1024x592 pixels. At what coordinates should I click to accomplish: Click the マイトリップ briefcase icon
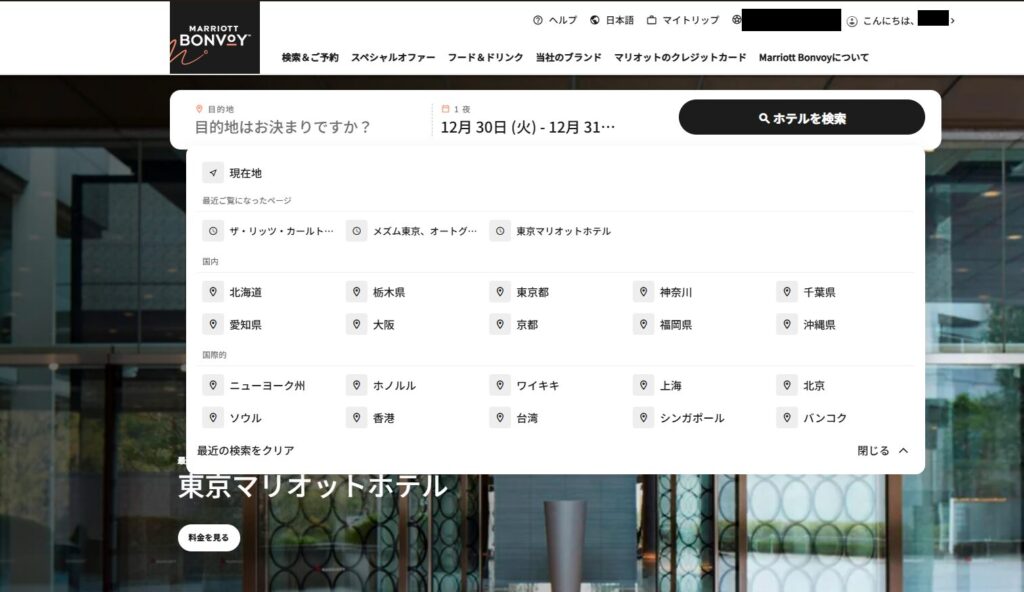(x=650, y=19)
